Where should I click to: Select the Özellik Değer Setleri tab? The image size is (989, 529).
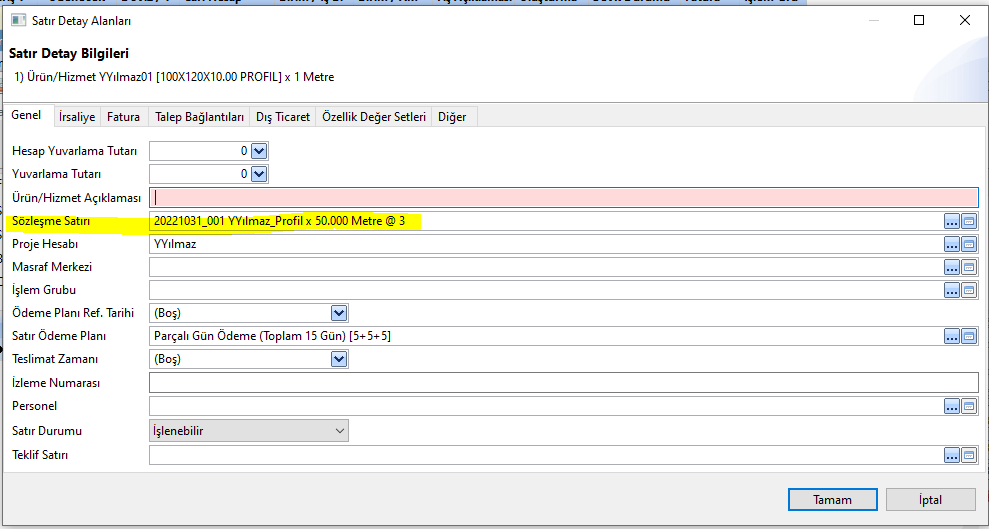pos(373,117)
